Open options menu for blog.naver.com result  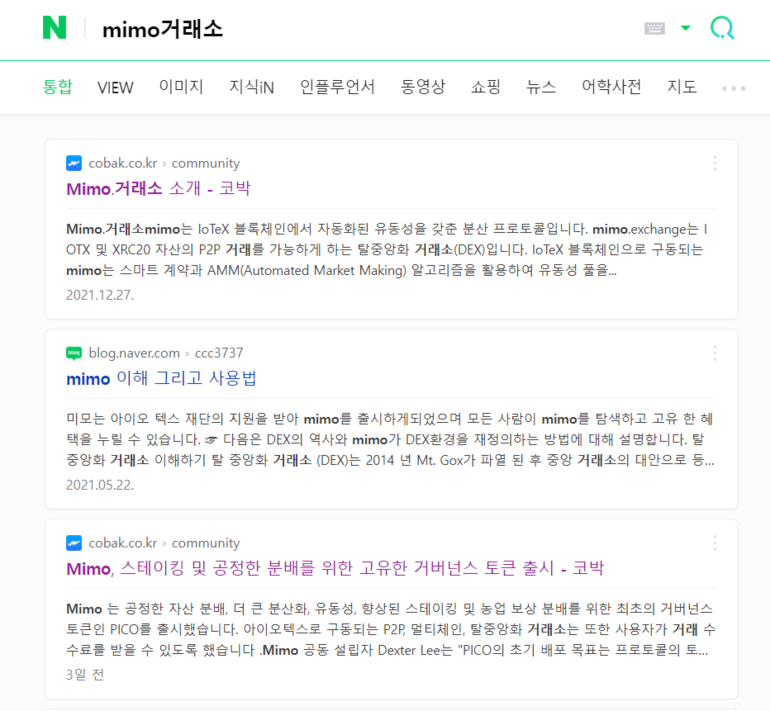[715, 353]
